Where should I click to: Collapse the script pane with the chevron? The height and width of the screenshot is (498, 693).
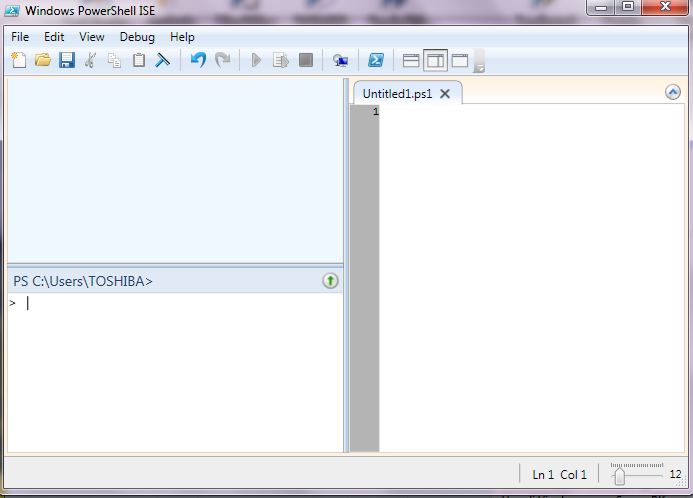click(x=673, y=92)
